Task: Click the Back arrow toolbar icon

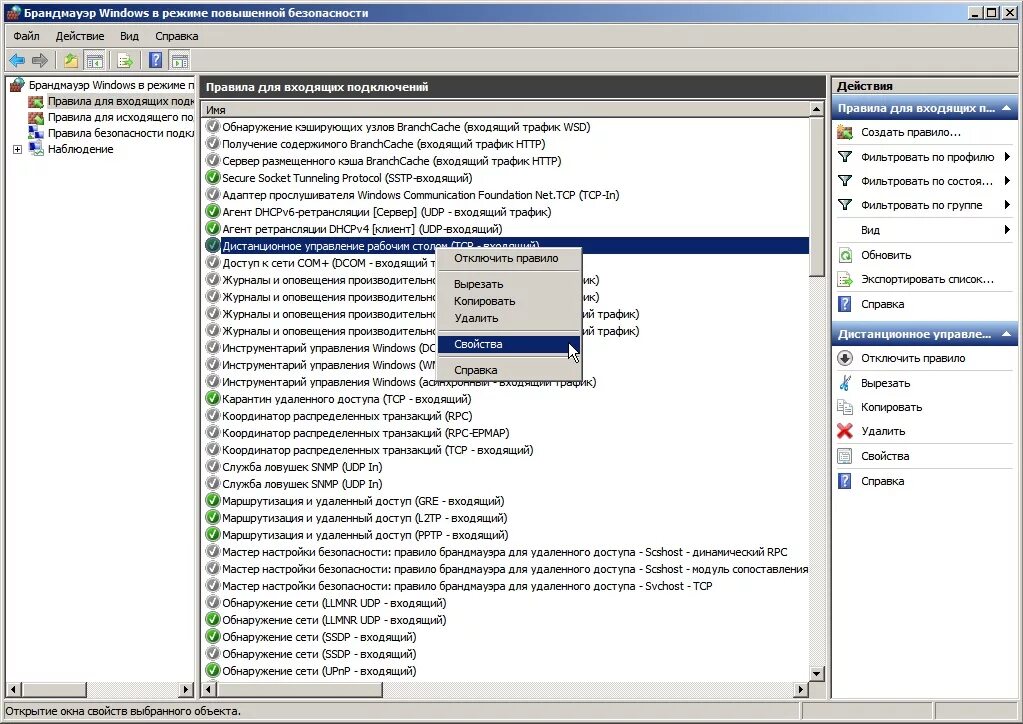Action: pyautogui.click(x=17, y=61)
